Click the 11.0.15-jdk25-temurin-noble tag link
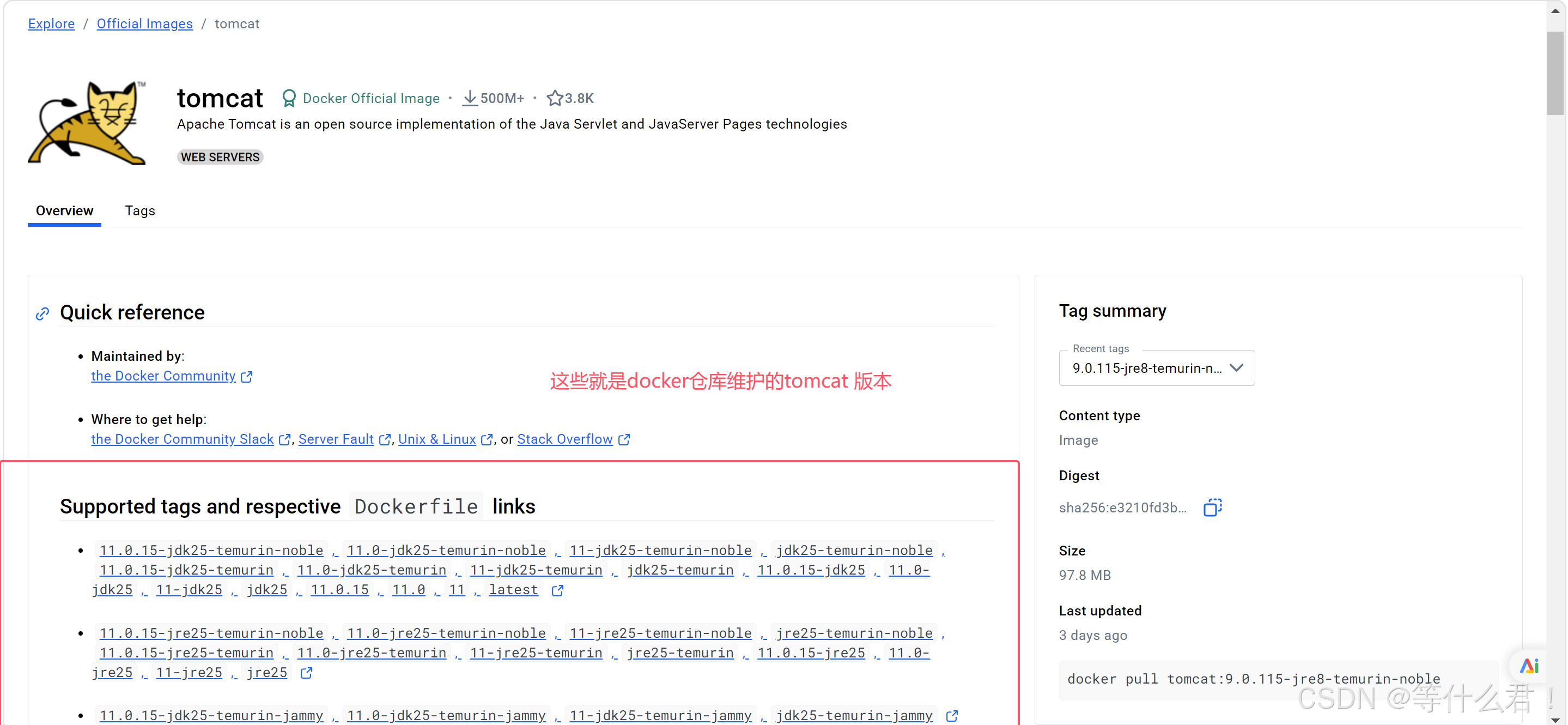The width and height of the screenshot is (1568, 725). (211, 550)
